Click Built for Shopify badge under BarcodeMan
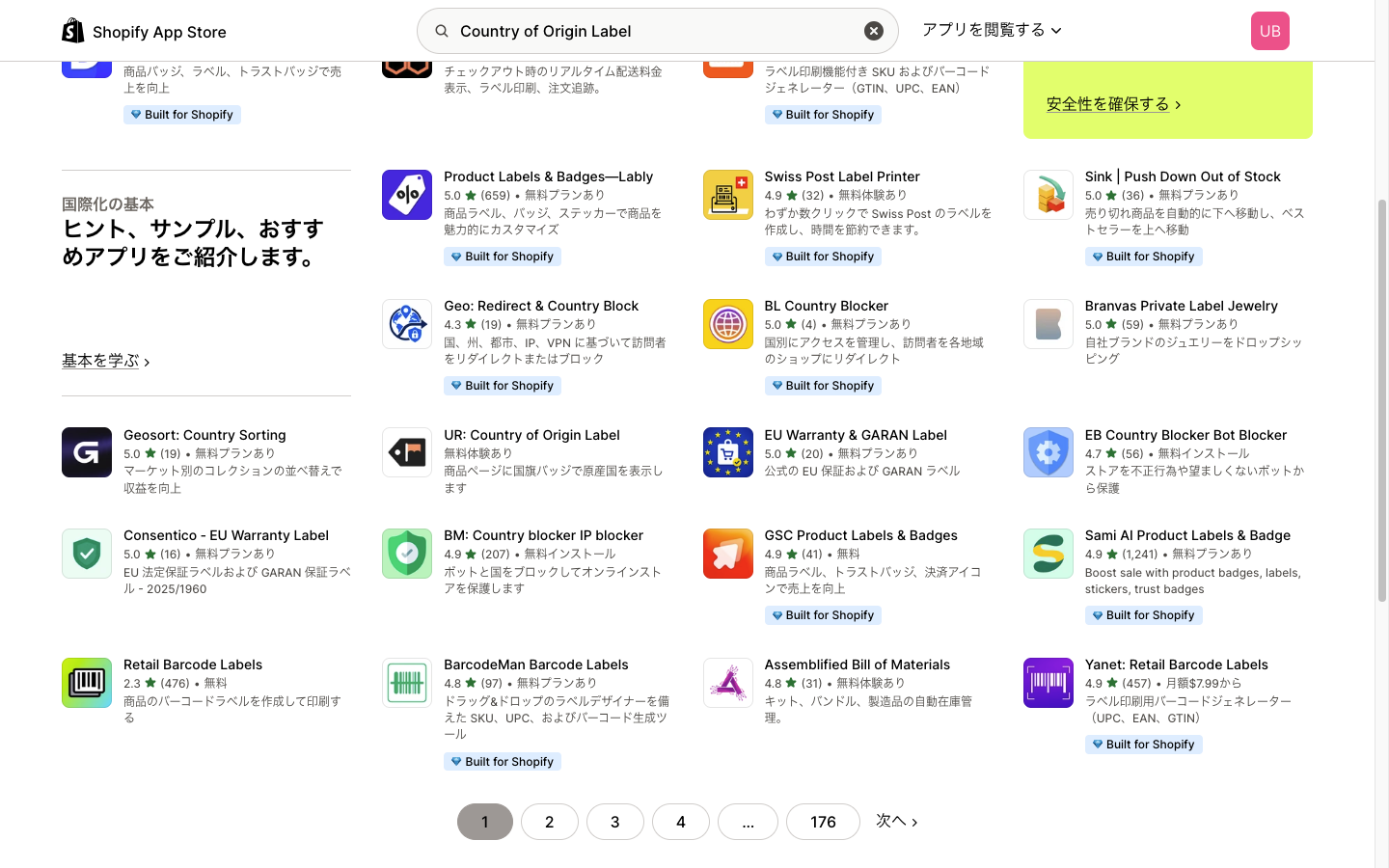 coord(503,762)
